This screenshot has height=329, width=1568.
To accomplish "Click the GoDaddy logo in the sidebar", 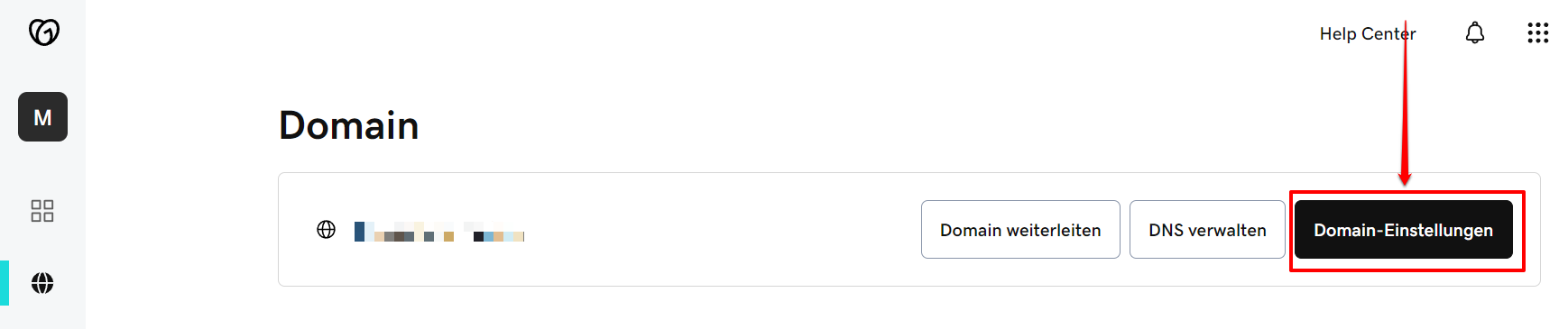I will click(43, 32).
